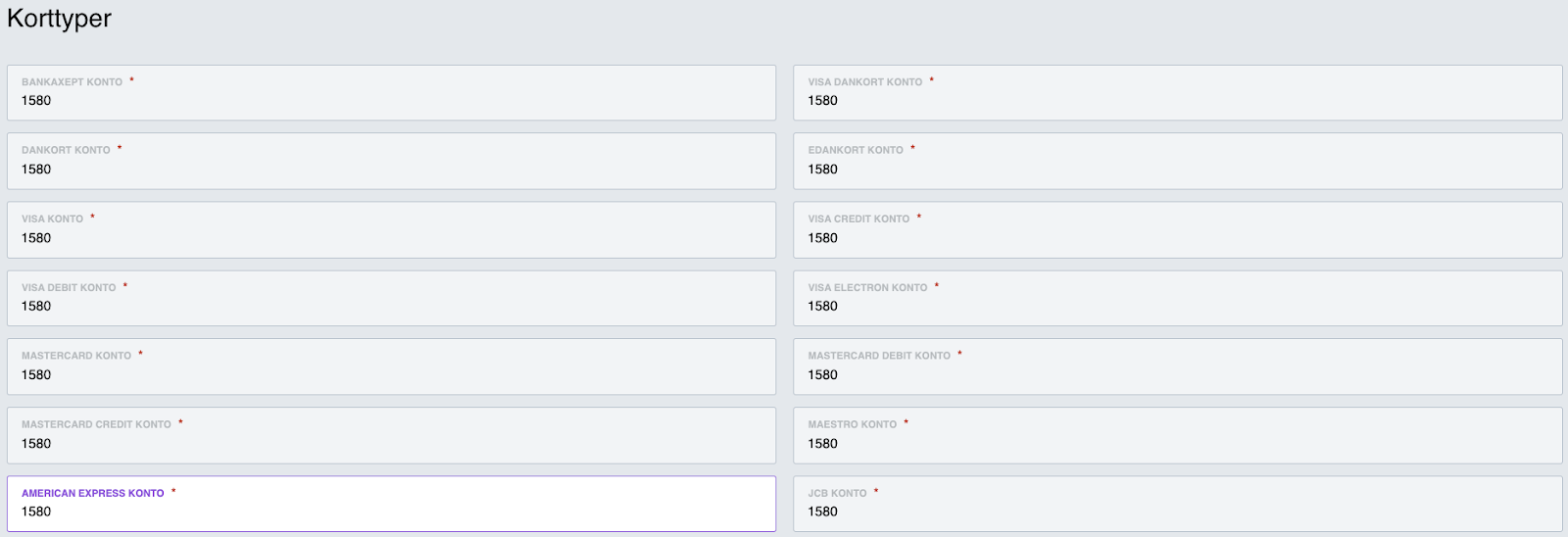Click the Korttyper section heading
This screenshot has height=537, width=1568.
coord(59,19)
